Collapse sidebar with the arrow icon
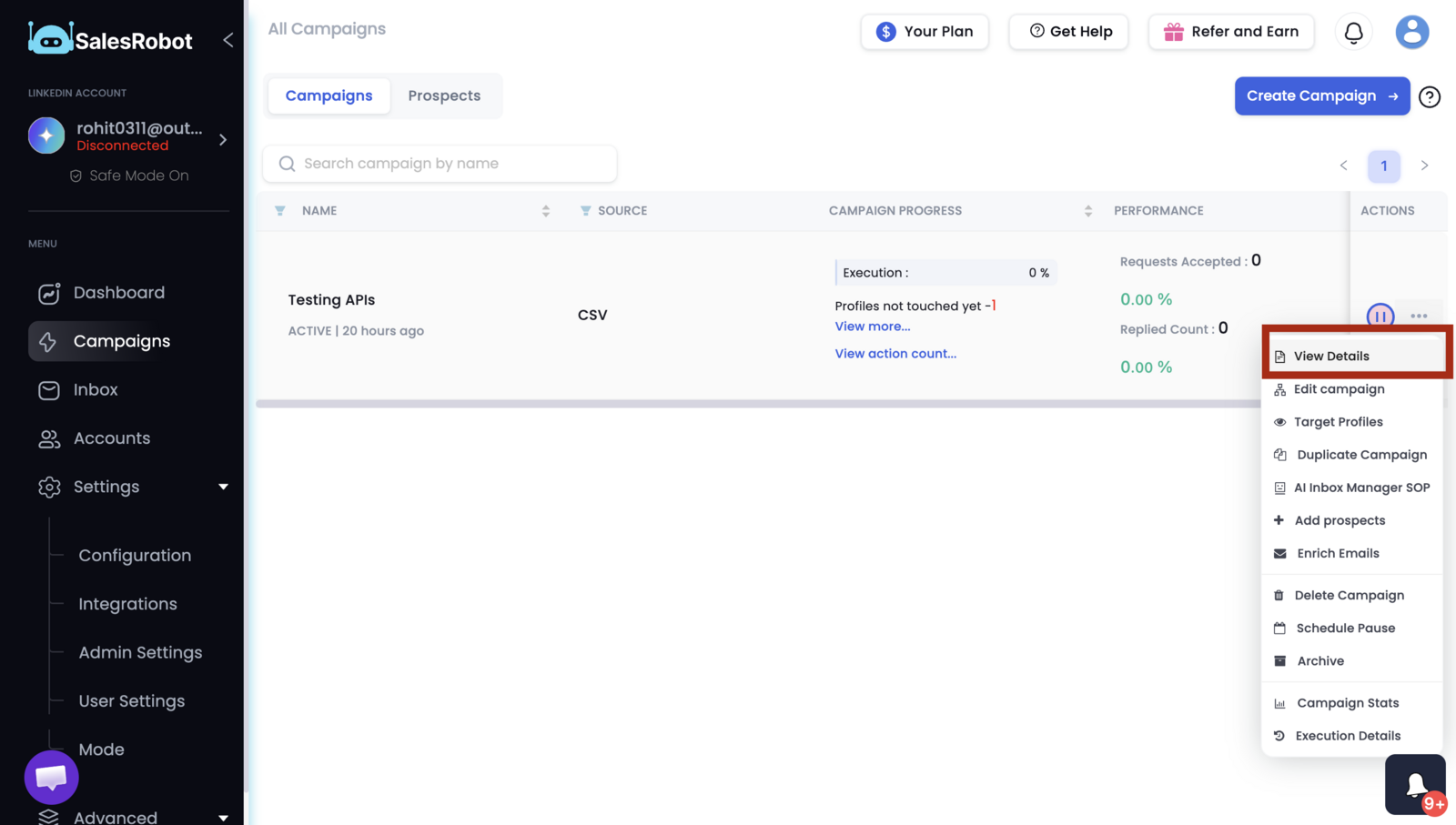The image size is (1456, 825). (227, 40)
